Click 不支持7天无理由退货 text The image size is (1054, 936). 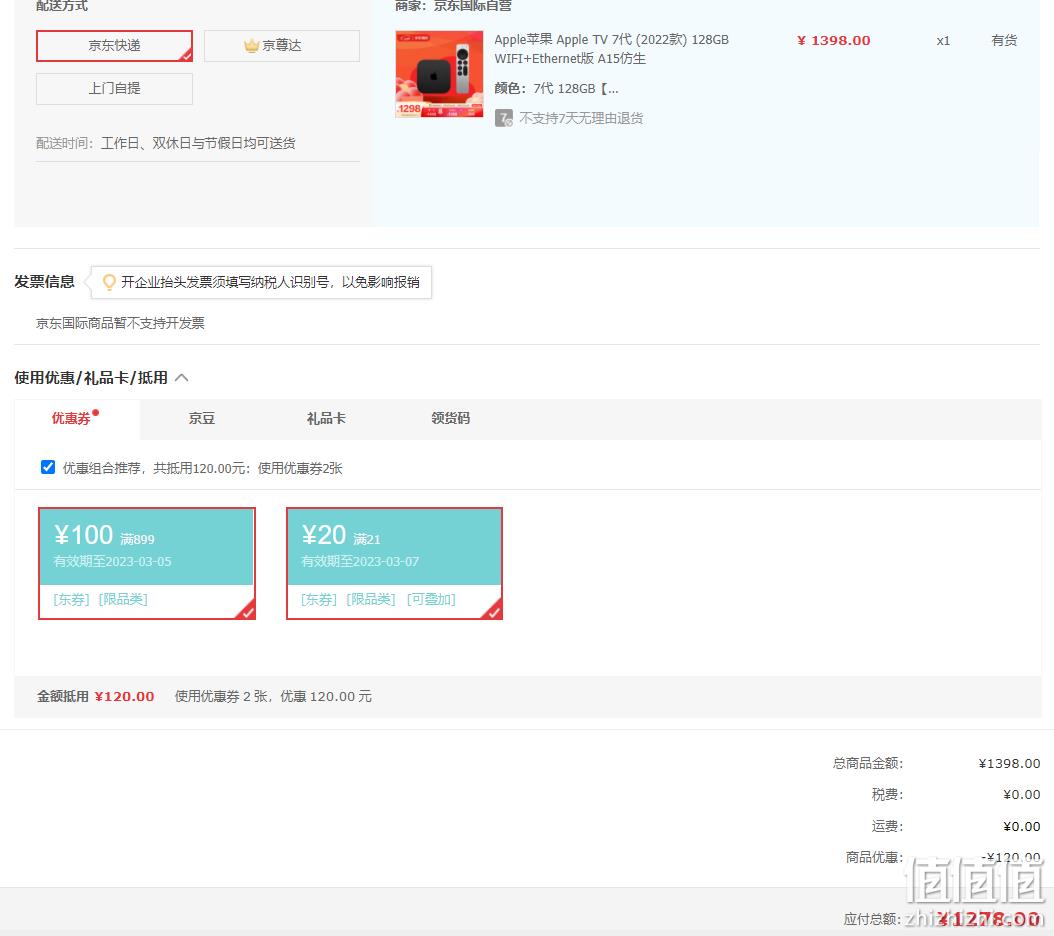point(581,118)
